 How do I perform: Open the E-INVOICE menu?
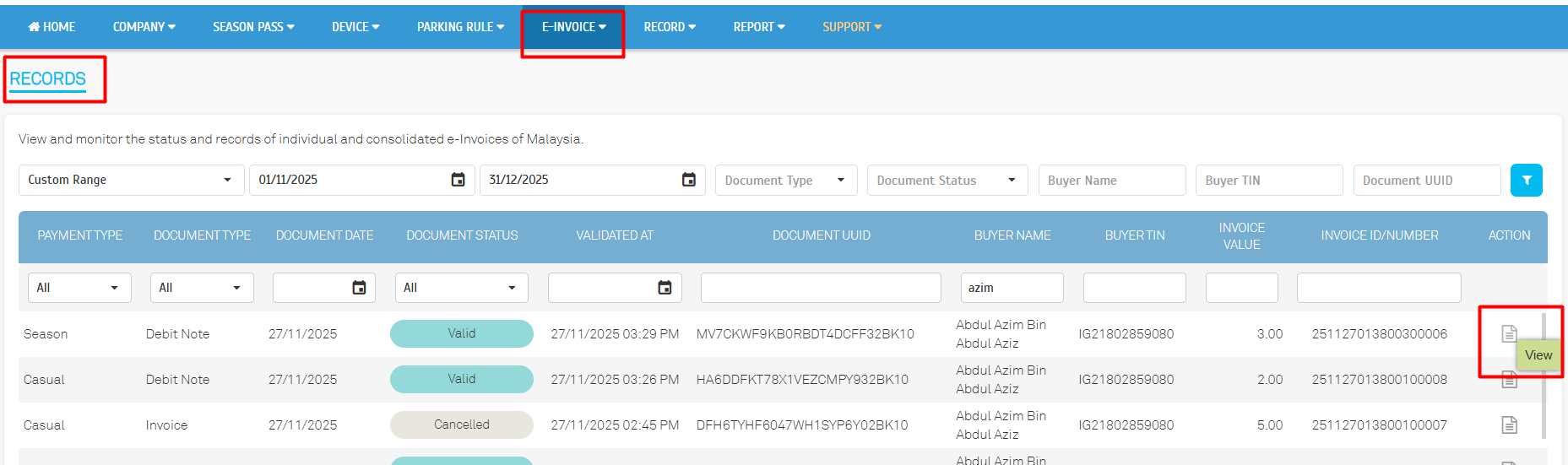[573, 27]
